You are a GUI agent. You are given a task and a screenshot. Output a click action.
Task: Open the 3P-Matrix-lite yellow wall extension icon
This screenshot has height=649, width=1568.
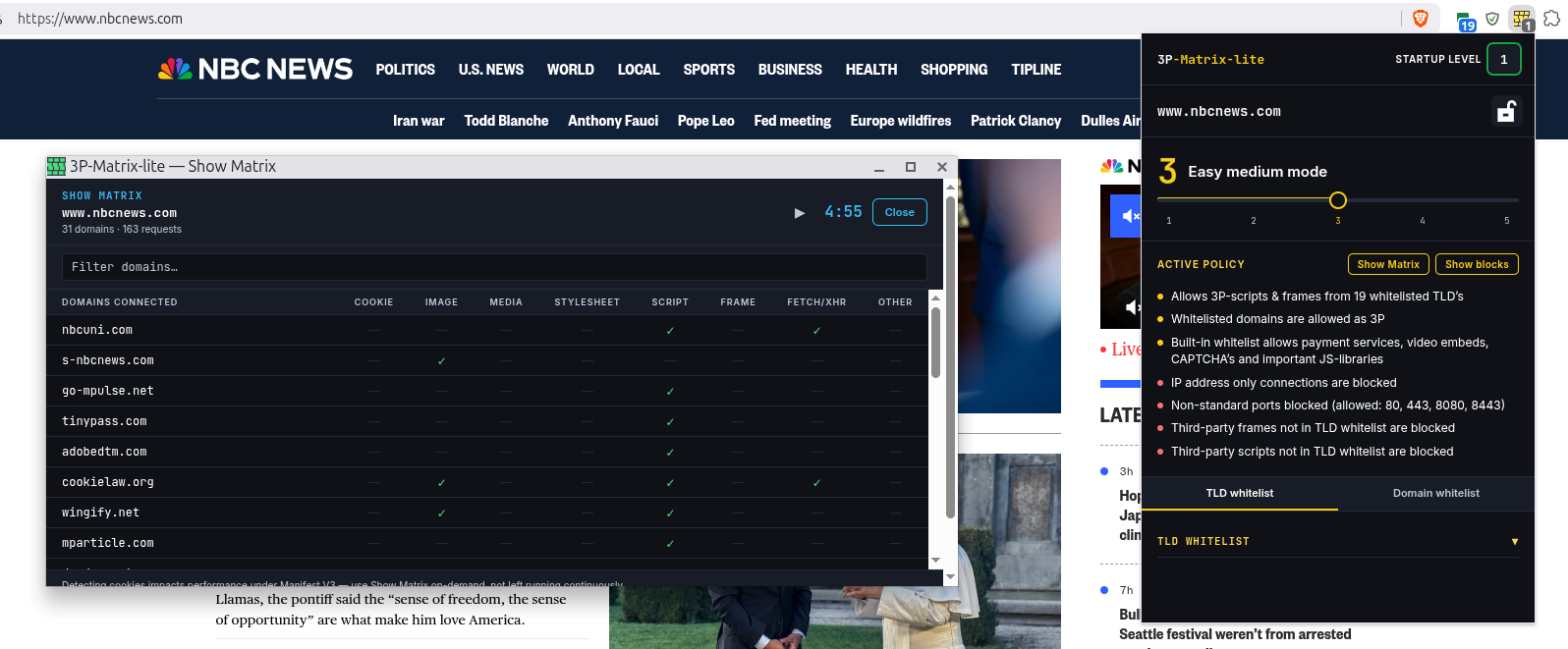(x=1522, y=19)
